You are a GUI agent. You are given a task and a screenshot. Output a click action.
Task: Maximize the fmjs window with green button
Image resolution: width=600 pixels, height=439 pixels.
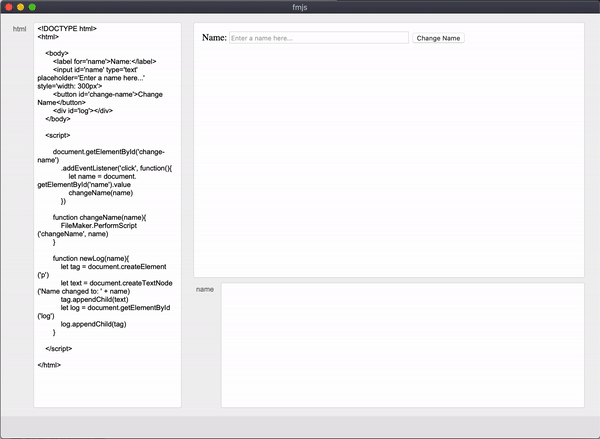(x=33, y=7)
